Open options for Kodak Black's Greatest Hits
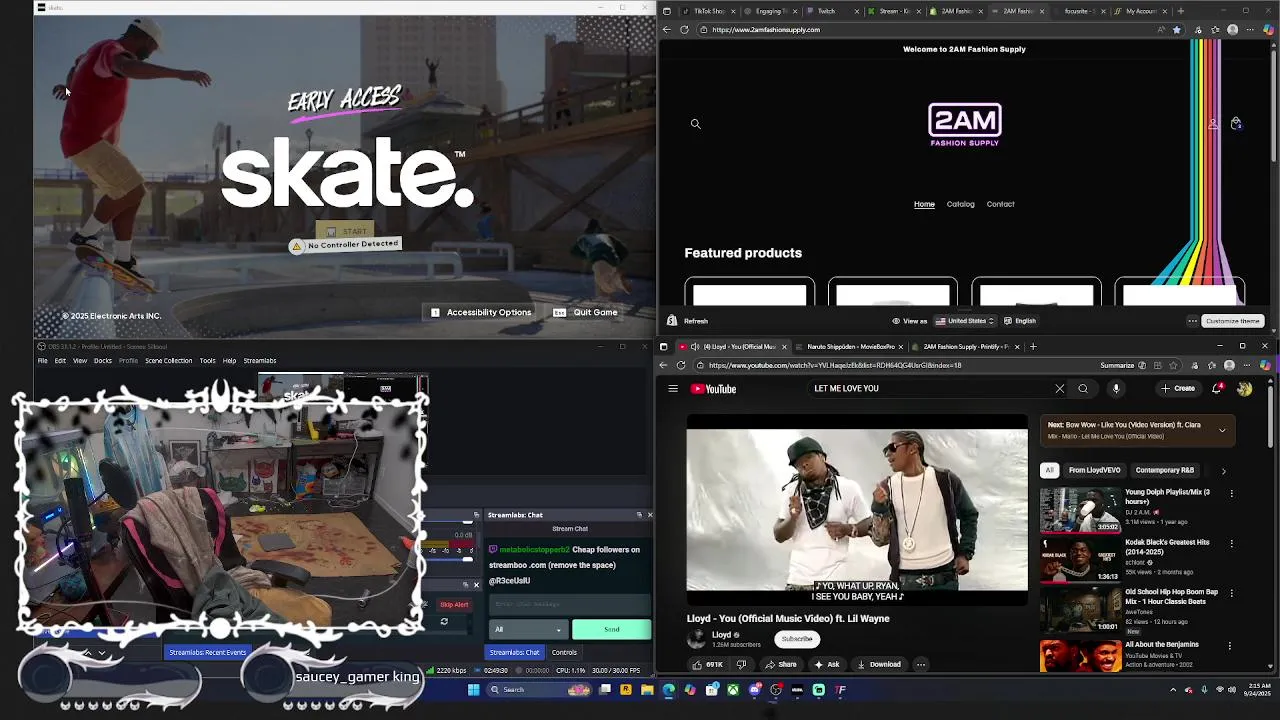 [x=1231, y=543]
